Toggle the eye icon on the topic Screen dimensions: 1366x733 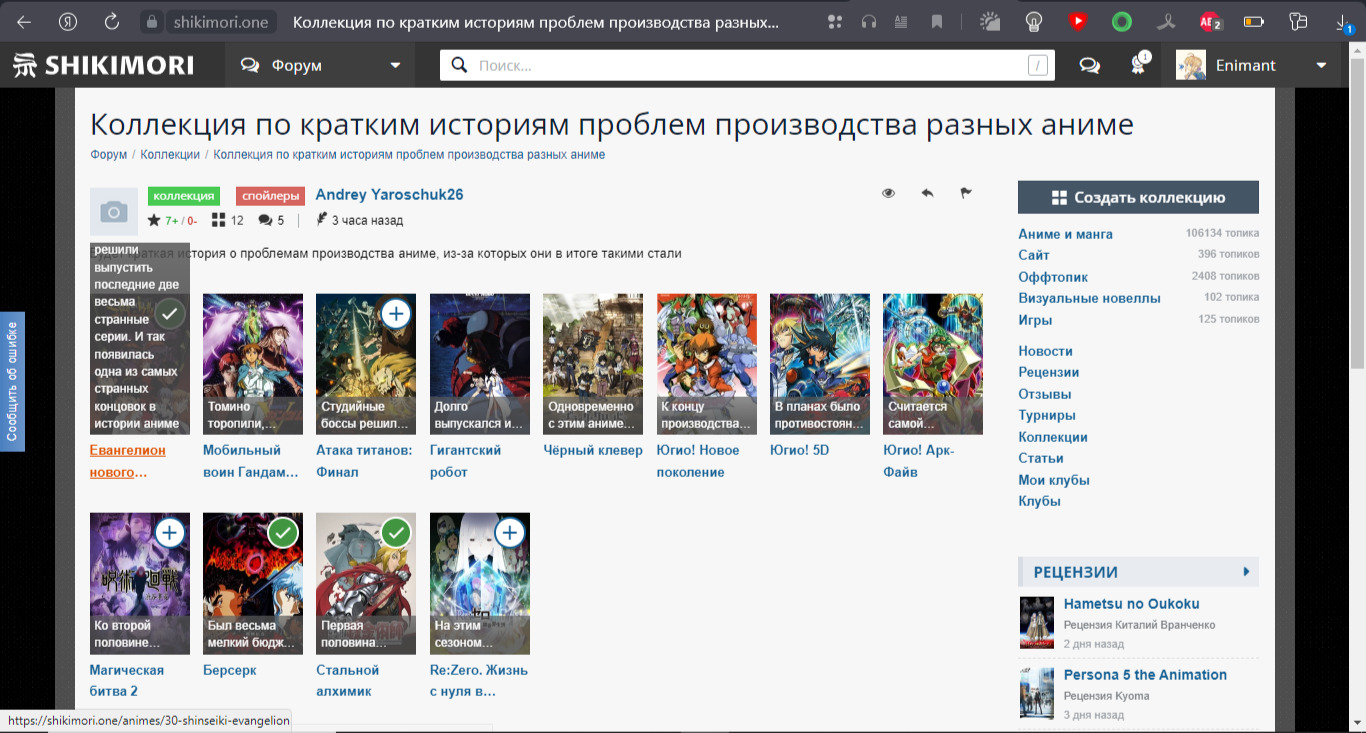click(x=888, y=193)
